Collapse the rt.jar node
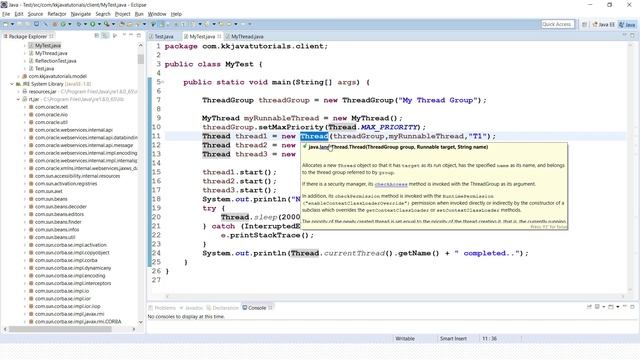 pos(18,99)
